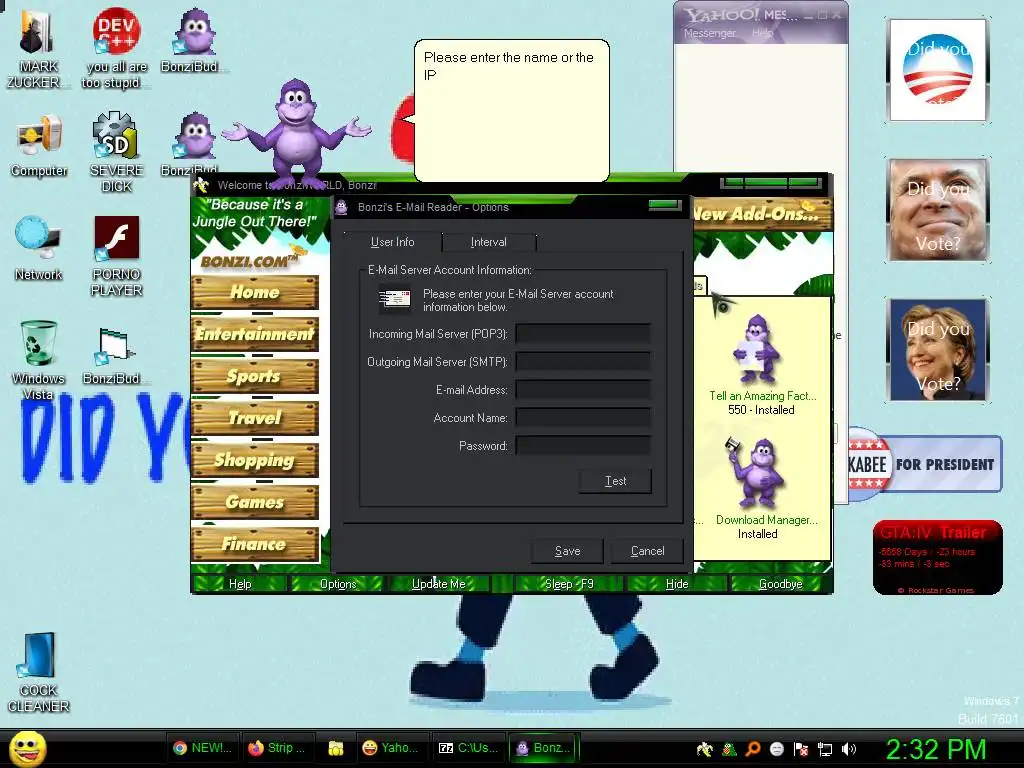Image resolution: width=1024 pixels, height=768 pixels.
Task: Click the E-mail Address input field
Action: [583, 390]
